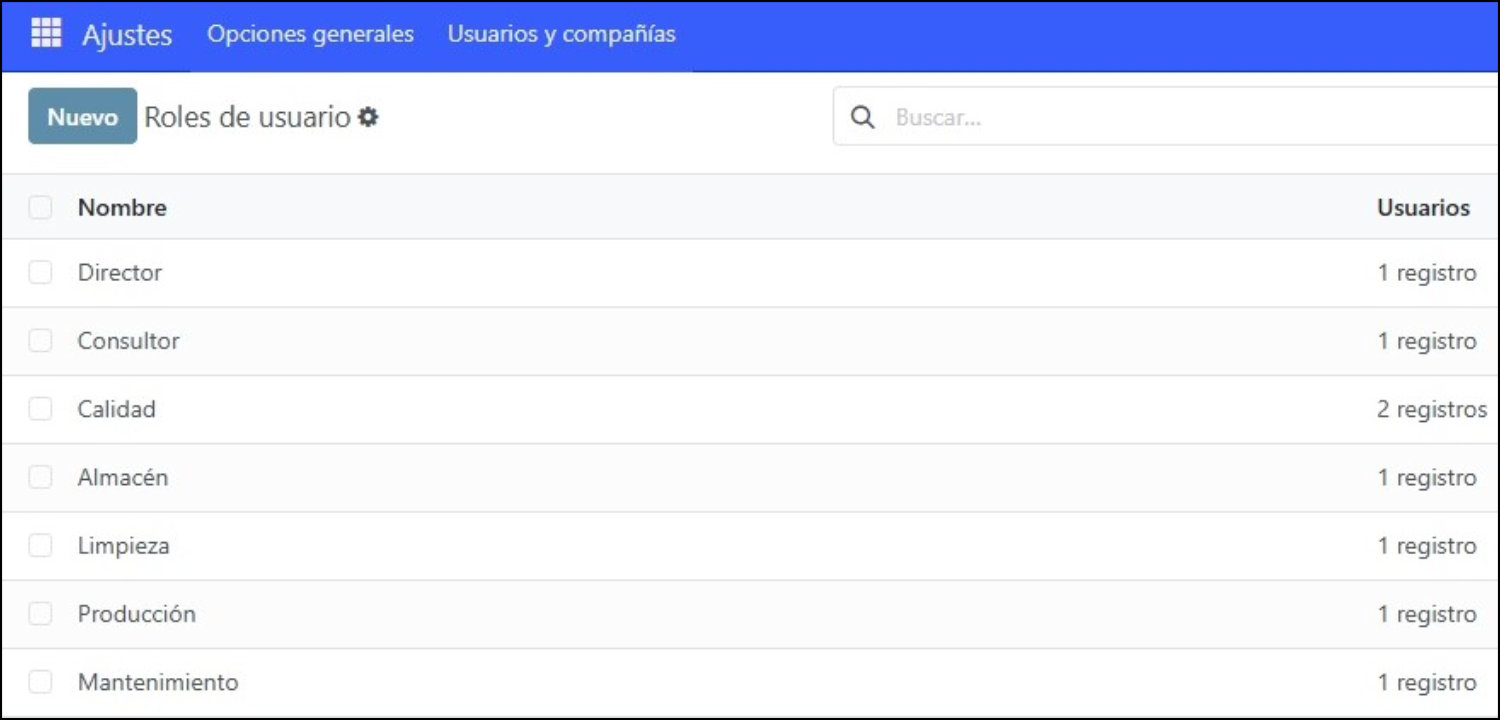Go to the Ajustes app title

point(127,35)
